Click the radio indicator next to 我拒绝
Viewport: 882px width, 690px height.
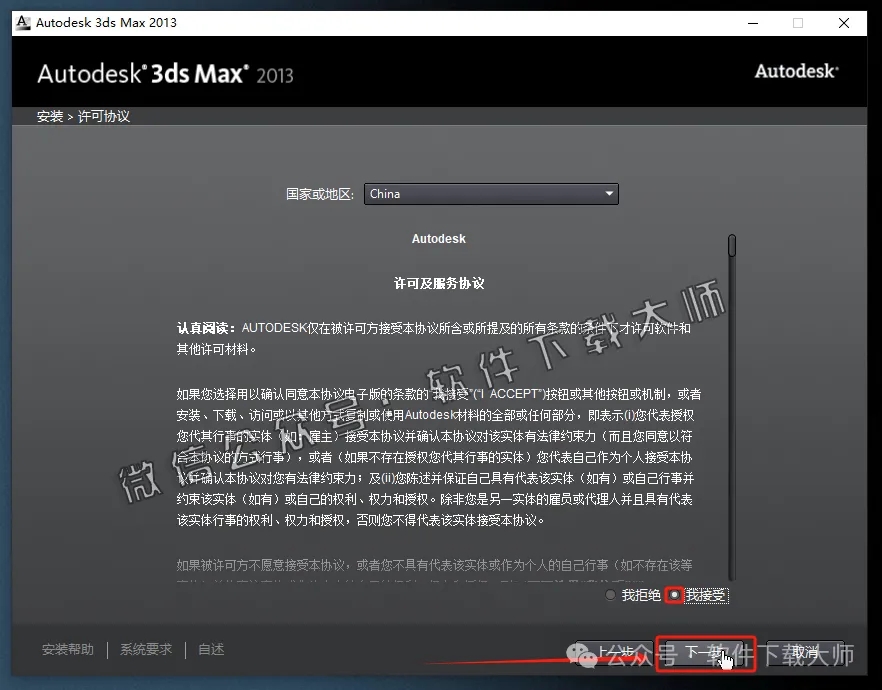pyautogui.click(x=610, y=594)
